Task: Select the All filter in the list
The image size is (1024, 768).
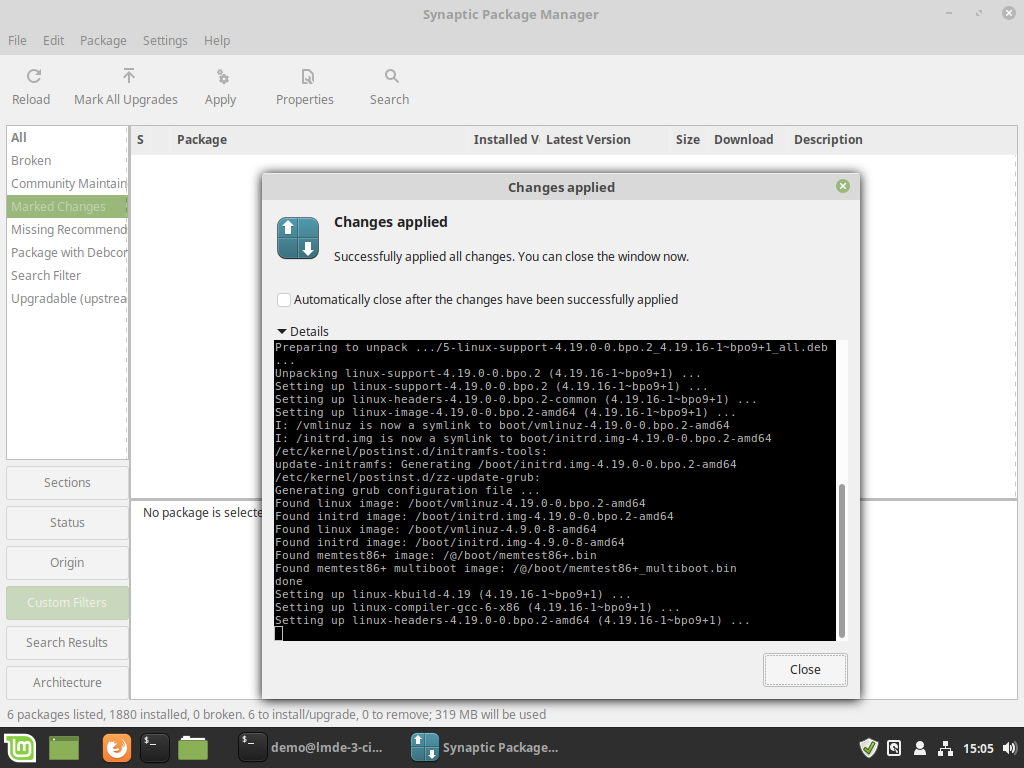Action: 67,138
